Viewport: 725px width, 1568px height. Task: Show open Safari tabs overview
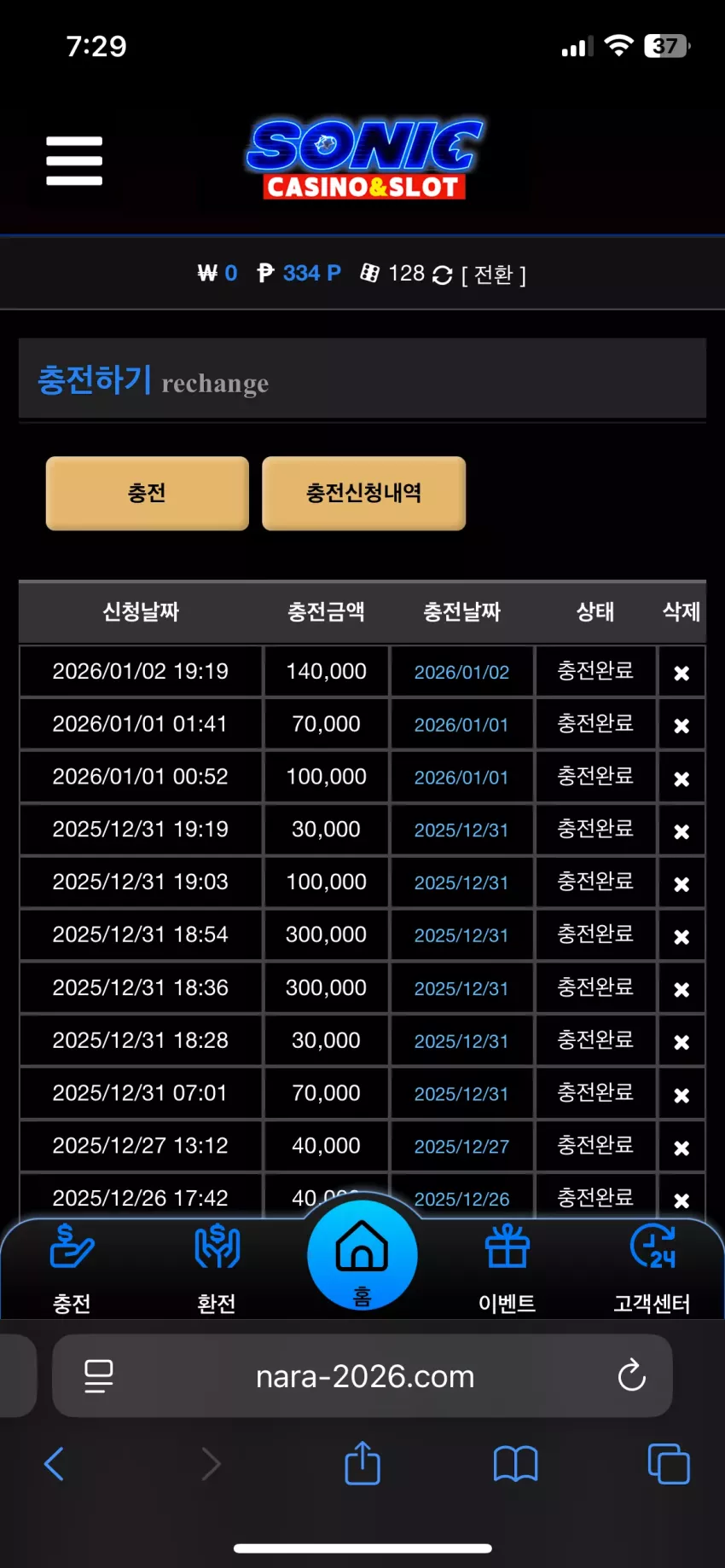pyautogui.click(x=669, y=1464)
